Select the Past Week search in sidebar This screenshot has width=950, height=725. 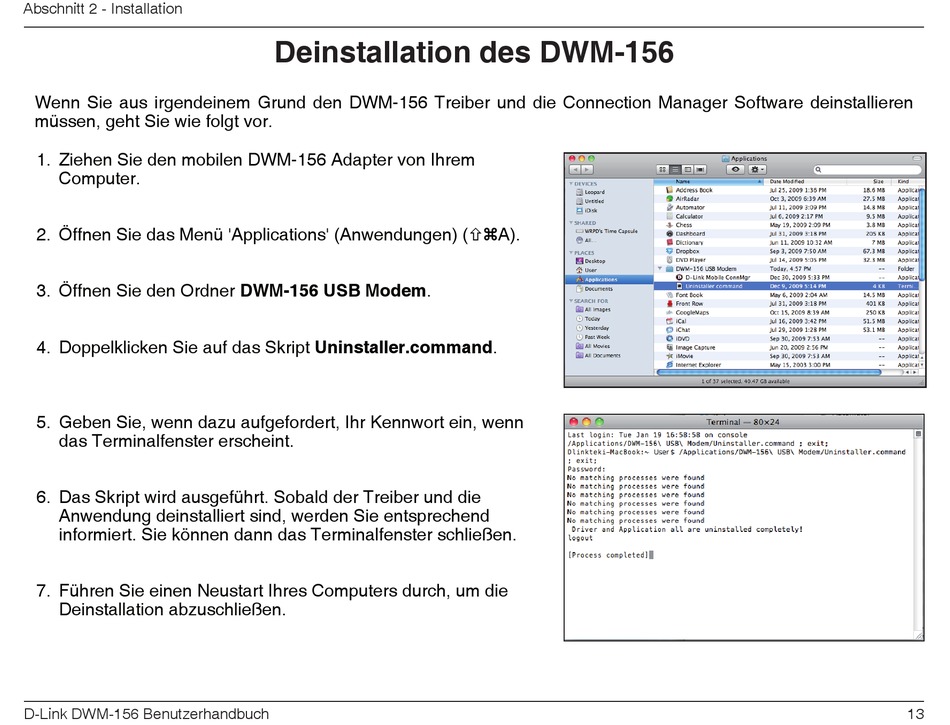point(593,337)
